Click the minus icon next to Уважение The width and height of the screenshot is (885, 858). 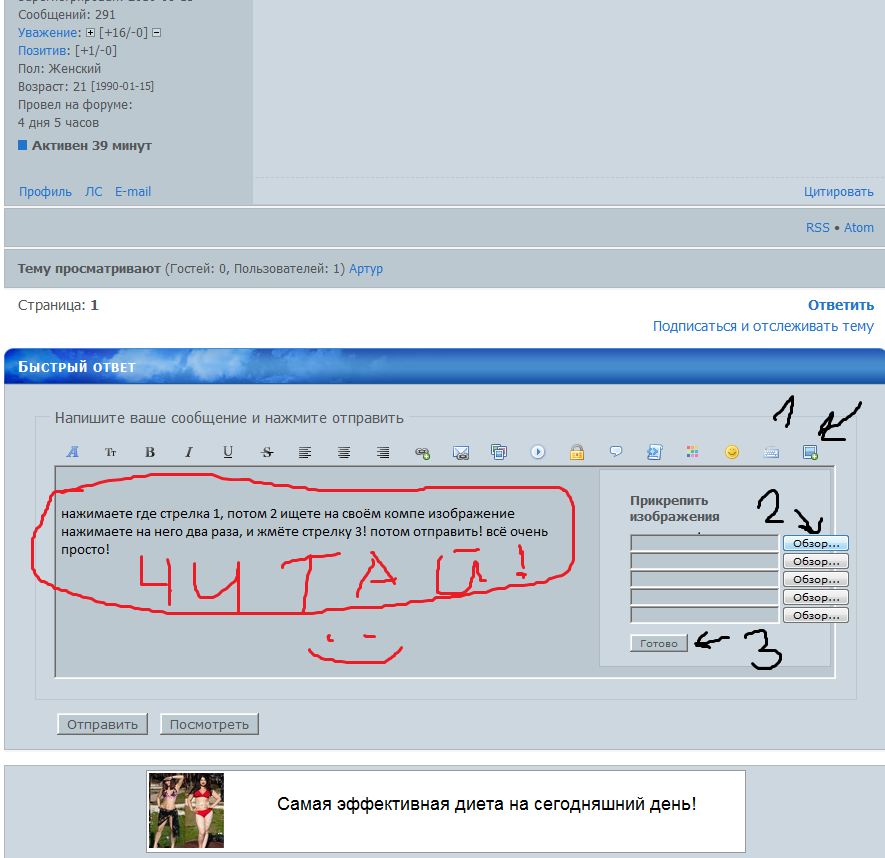pyautogui.click(x=157, y=33)
